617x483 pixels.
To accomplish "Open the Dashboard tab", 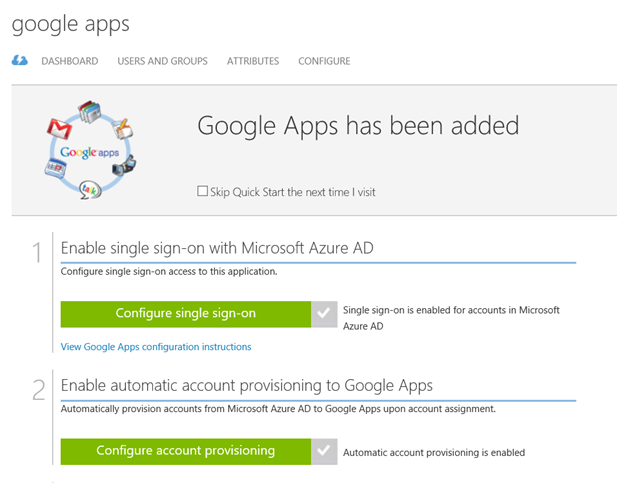I will (x=70, y=61).
